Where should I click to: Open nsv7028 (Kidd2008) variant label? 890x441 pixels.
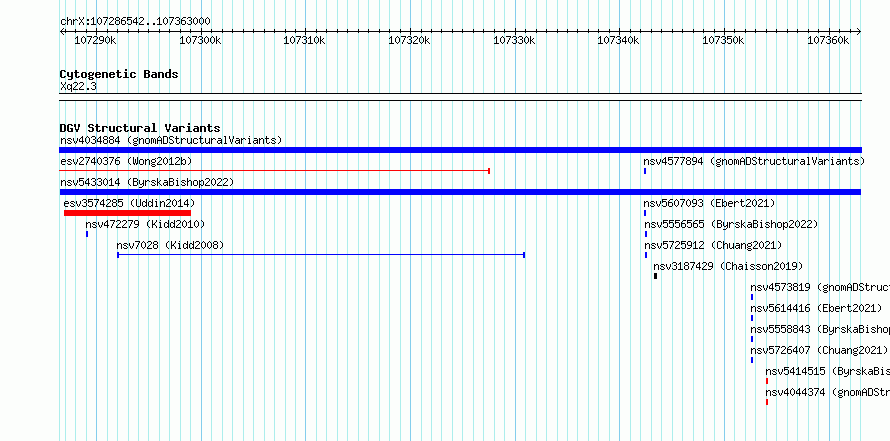point(170,245)
